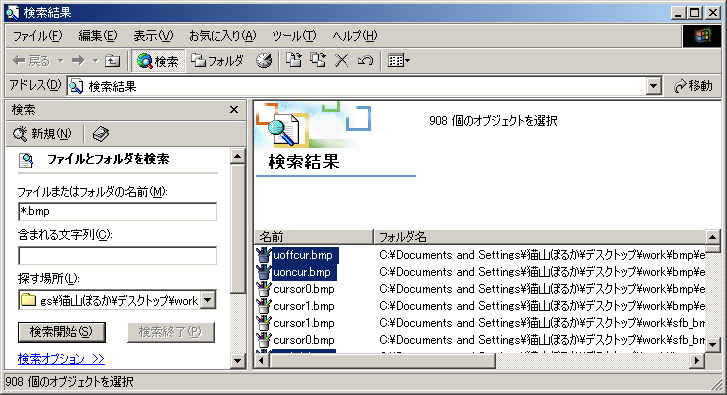Open the Views dropdown in toolbar
Image resolution: width=727 pixels, height=395 pixels.
pos(399,61)
